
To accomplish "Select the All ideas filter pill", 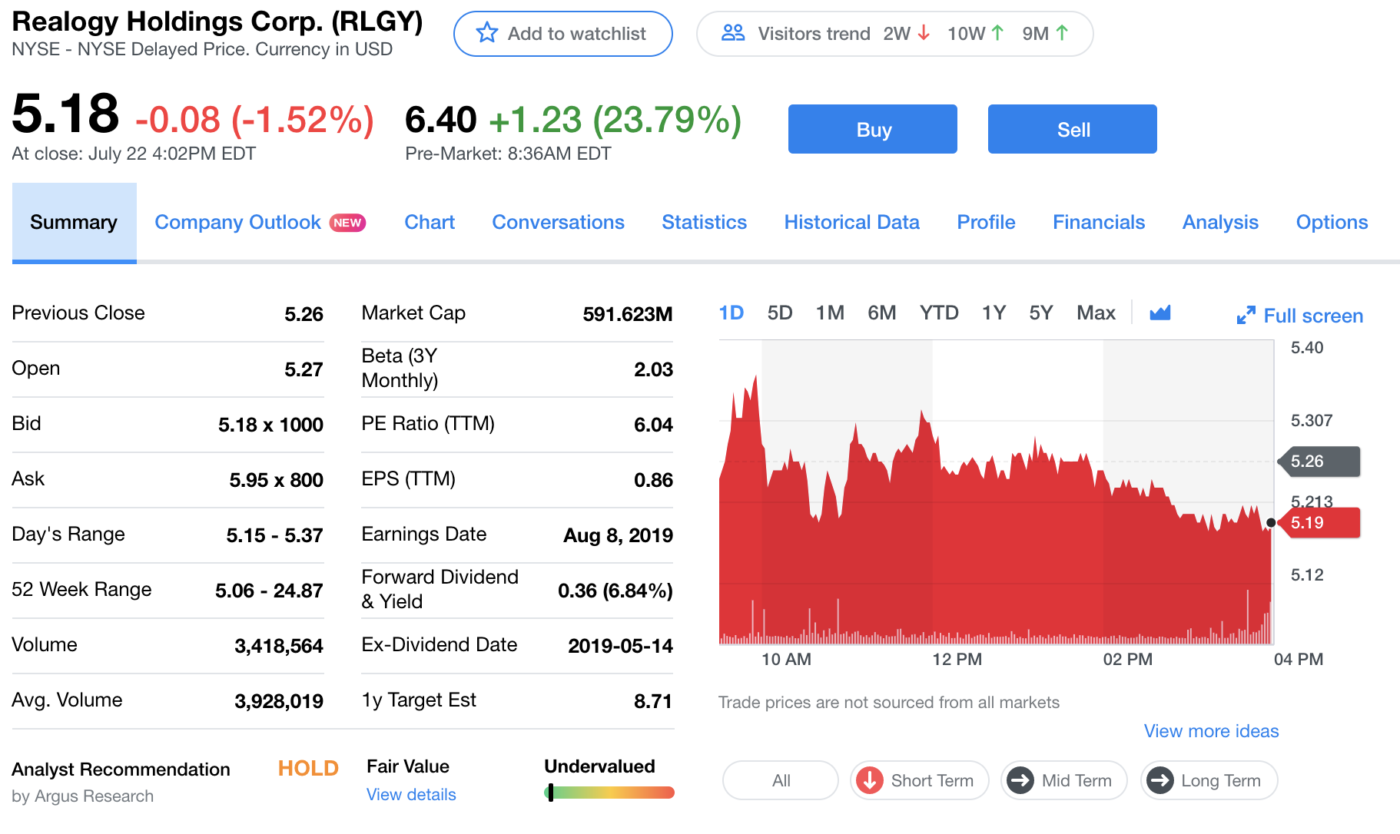I will [x=781, y=781].
